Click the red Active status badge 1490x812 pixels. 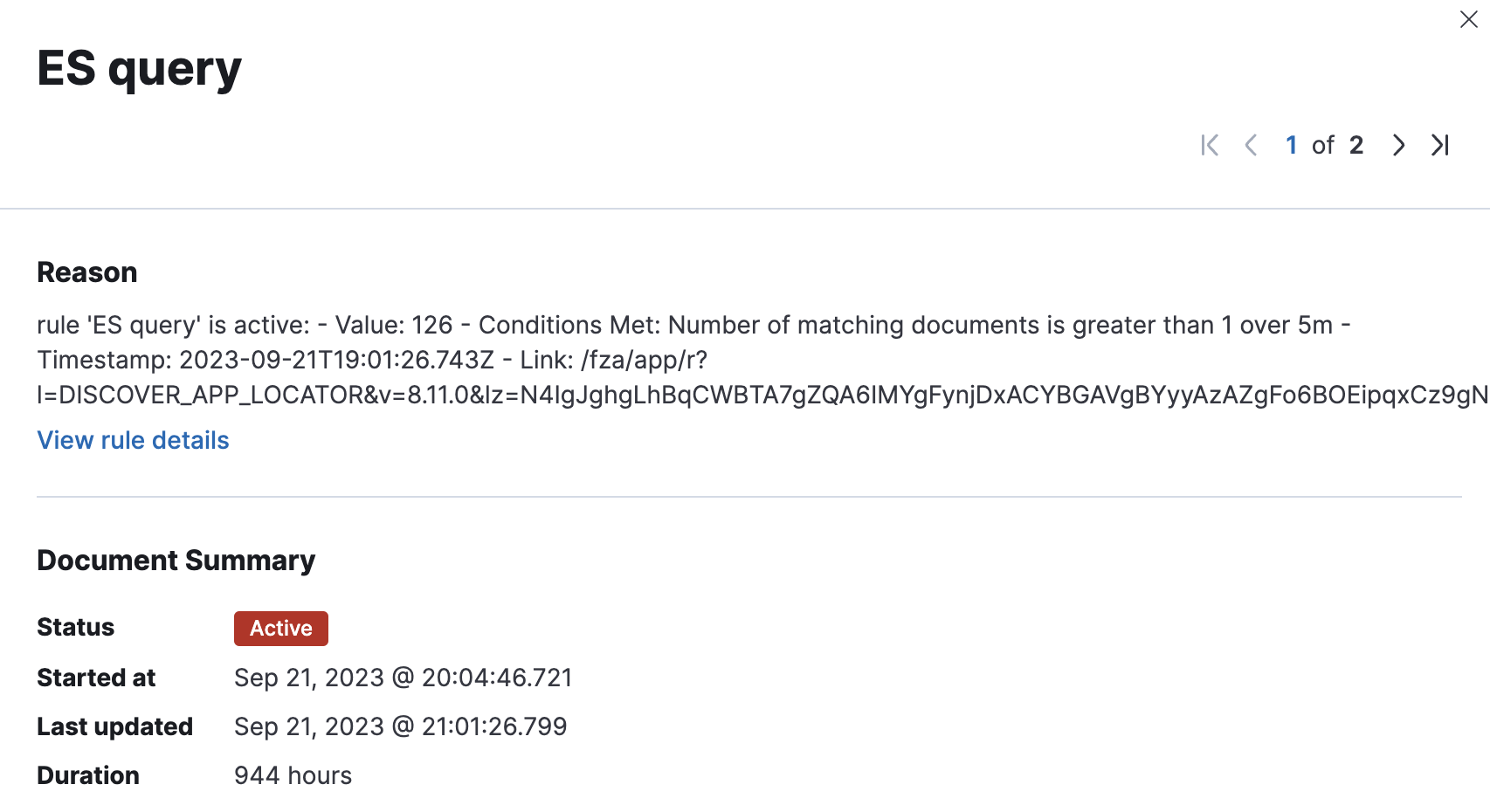[x=280, y=628]
